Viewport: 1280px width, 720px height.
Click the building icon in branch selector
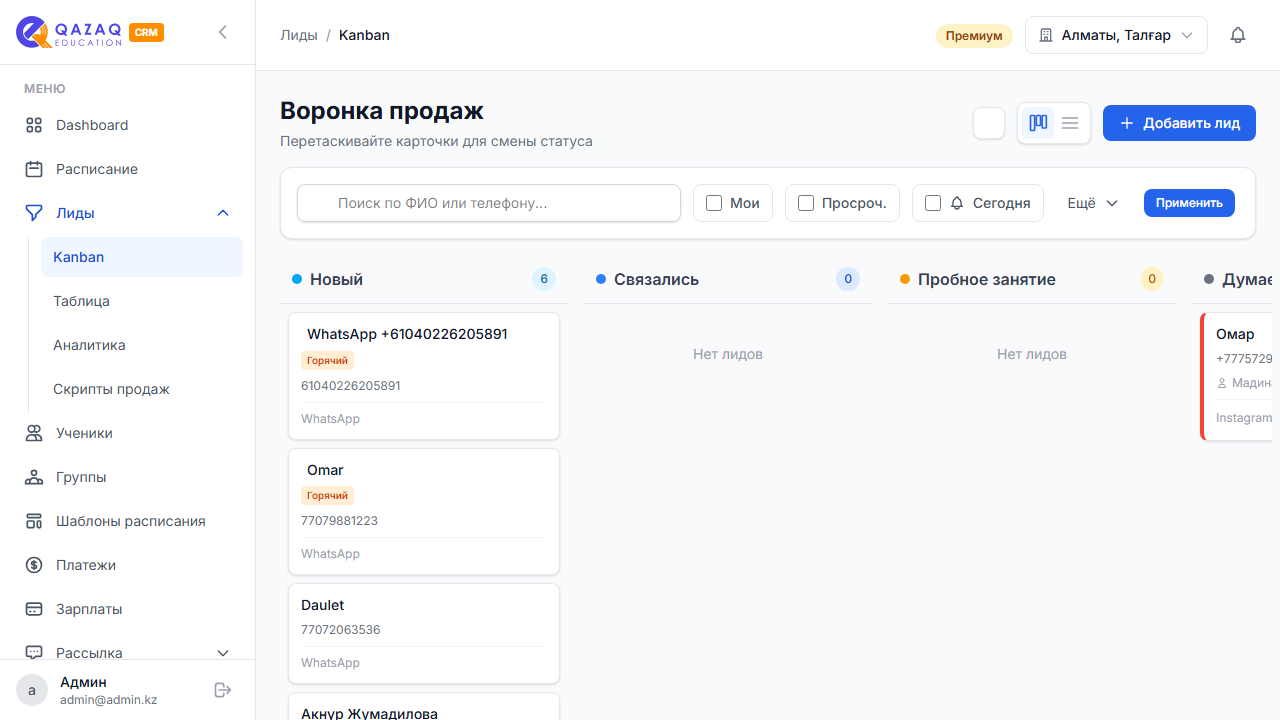[x=1046, y=35]
